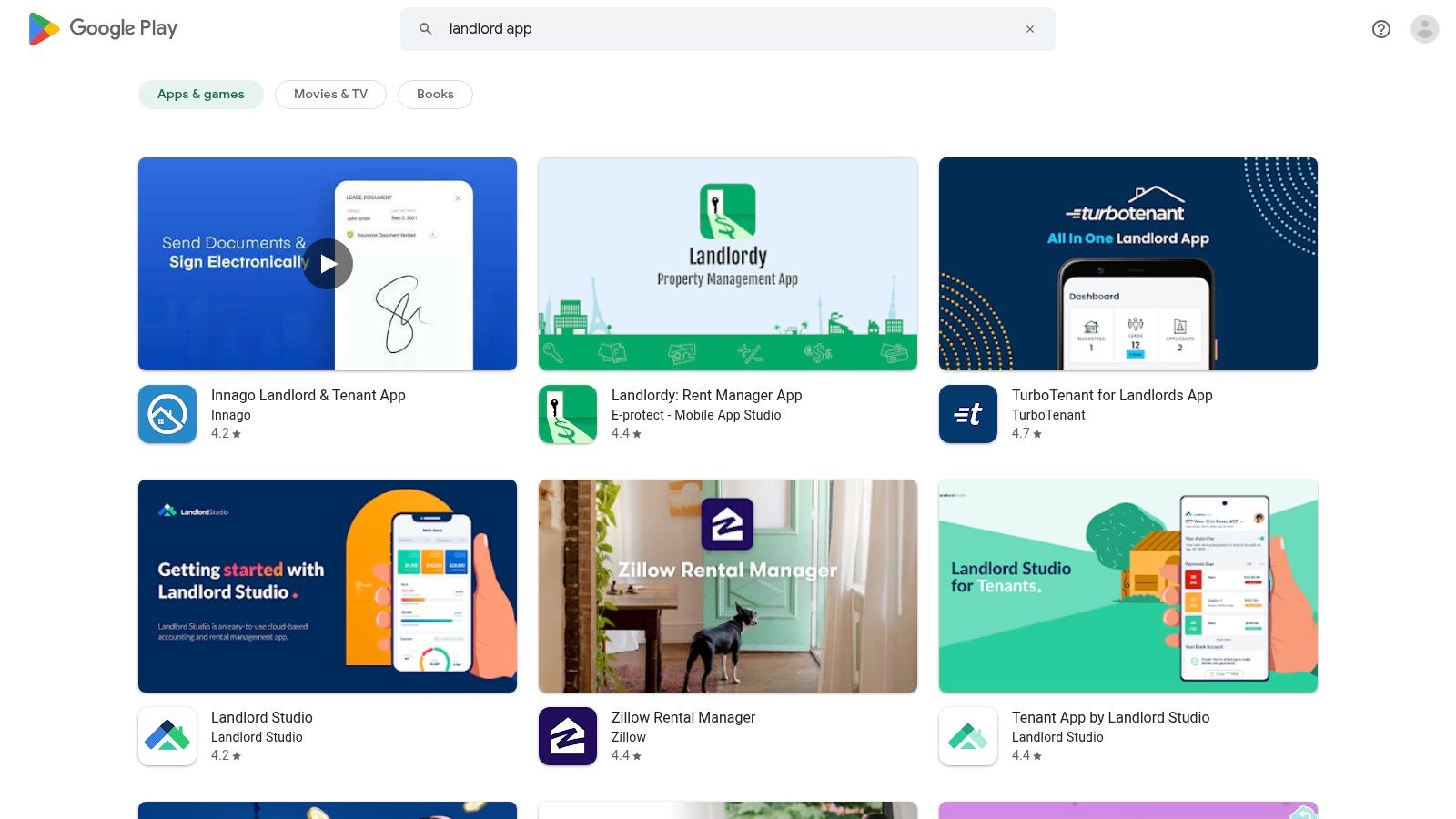Open the Zillow Rental Manager listing
The image size is (1456, 819).
(683, 717)
